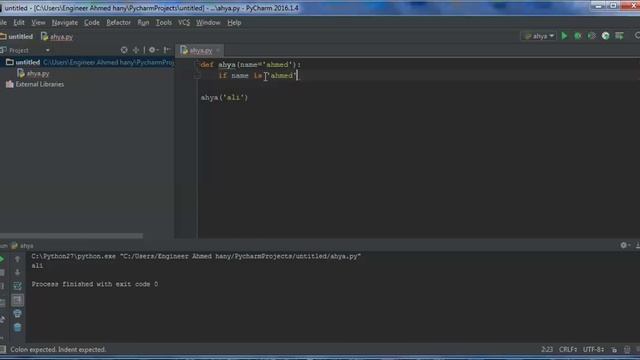Expand External Libraries in the project tree

pos(35,84)
